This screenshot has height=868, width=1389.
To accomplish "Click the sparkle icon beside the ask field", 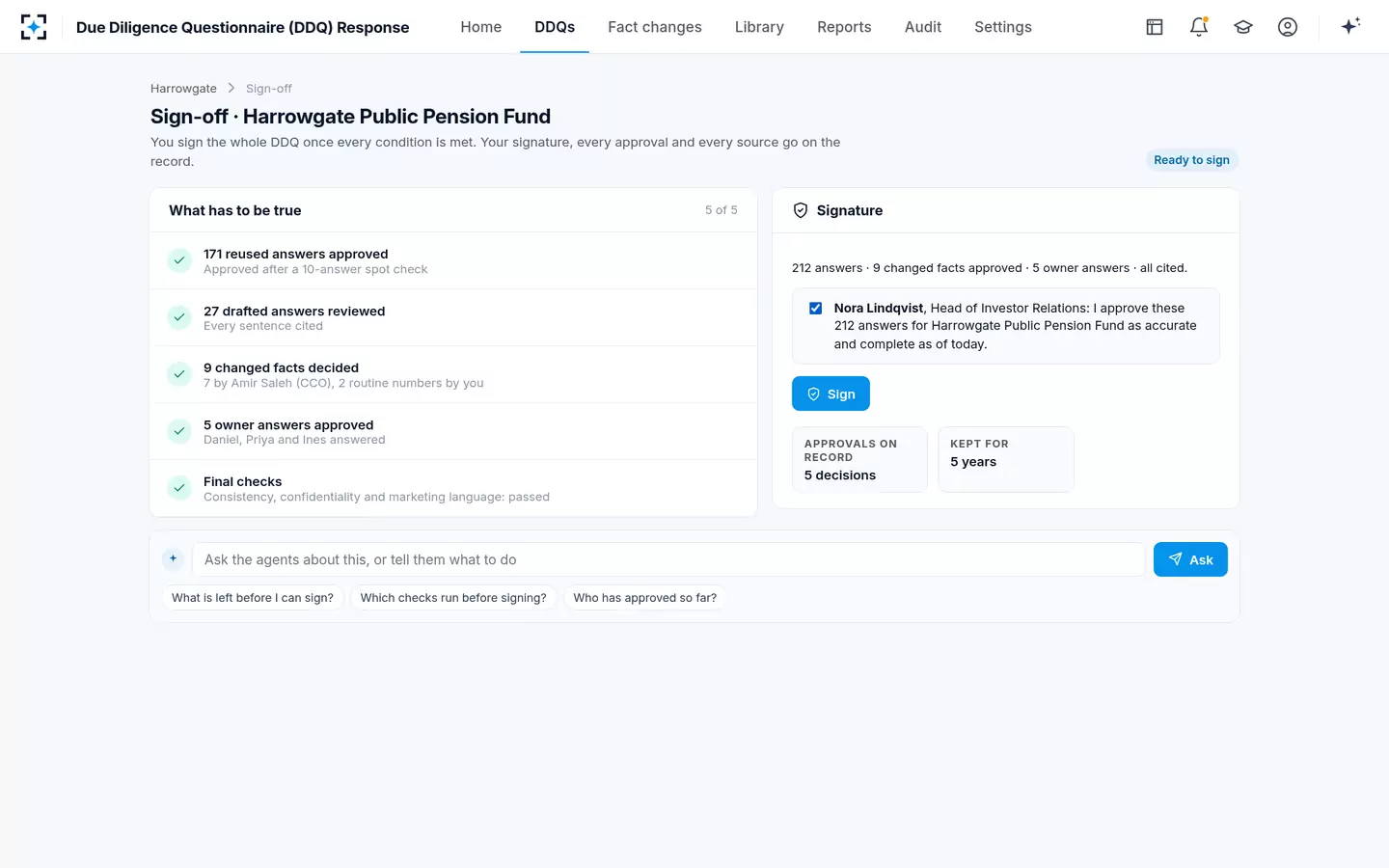I will click(x=173, y=558).
